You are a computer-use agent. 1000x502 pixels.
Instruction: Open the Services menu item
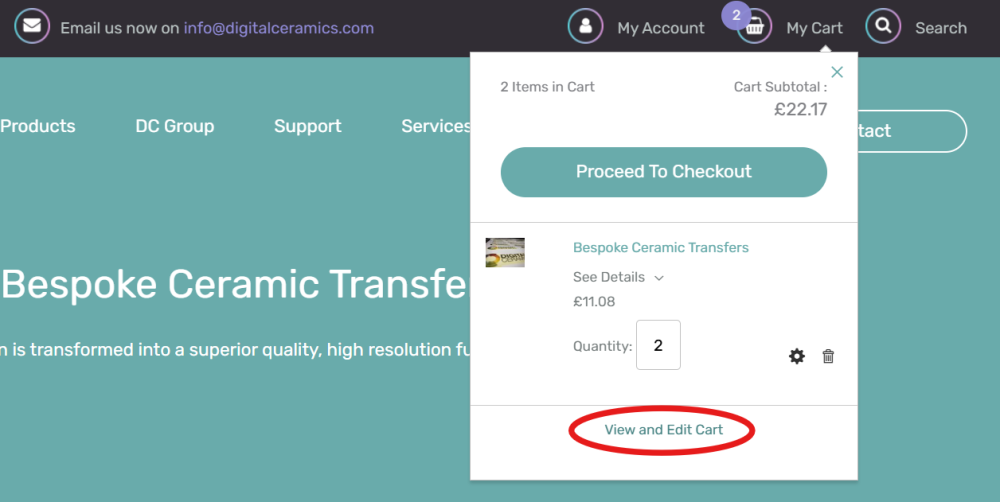436,126
